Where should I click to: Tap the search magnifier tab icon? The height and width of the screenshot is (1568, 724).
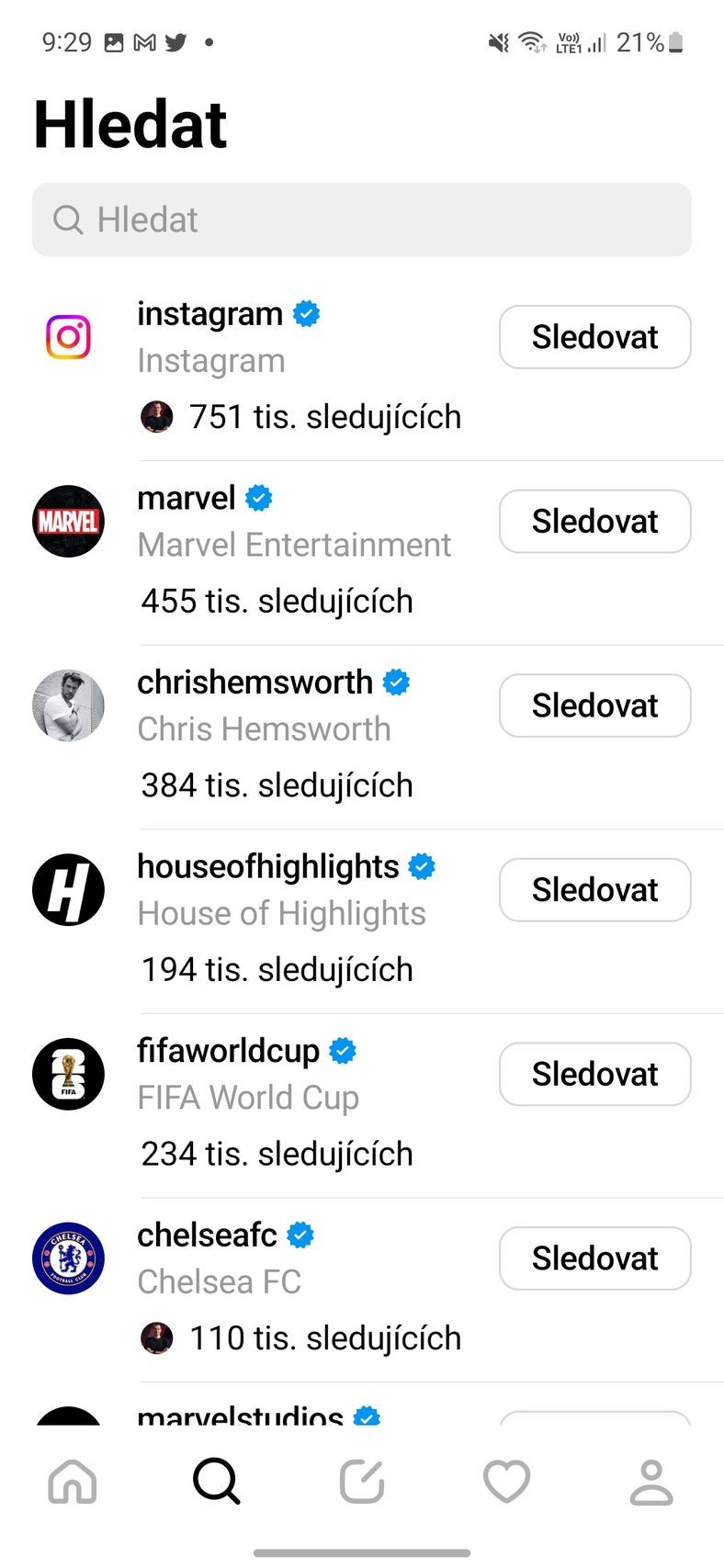(217, 1481)
